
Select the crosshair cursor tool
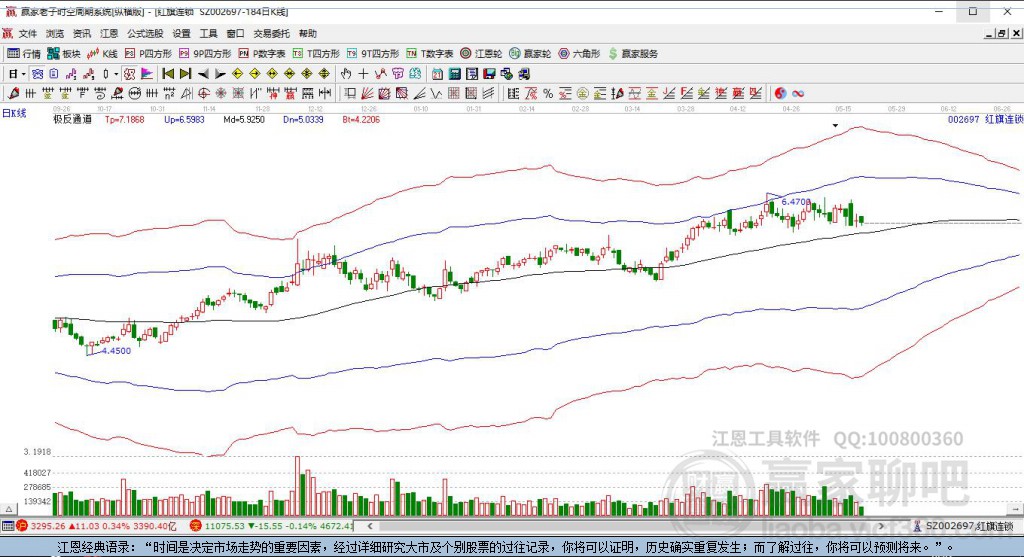coord(363,74)
